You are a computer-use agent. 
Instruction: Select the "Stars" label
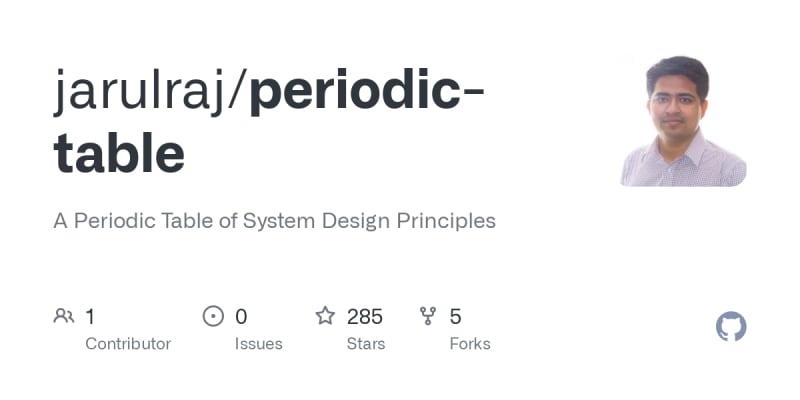[366, 344]
